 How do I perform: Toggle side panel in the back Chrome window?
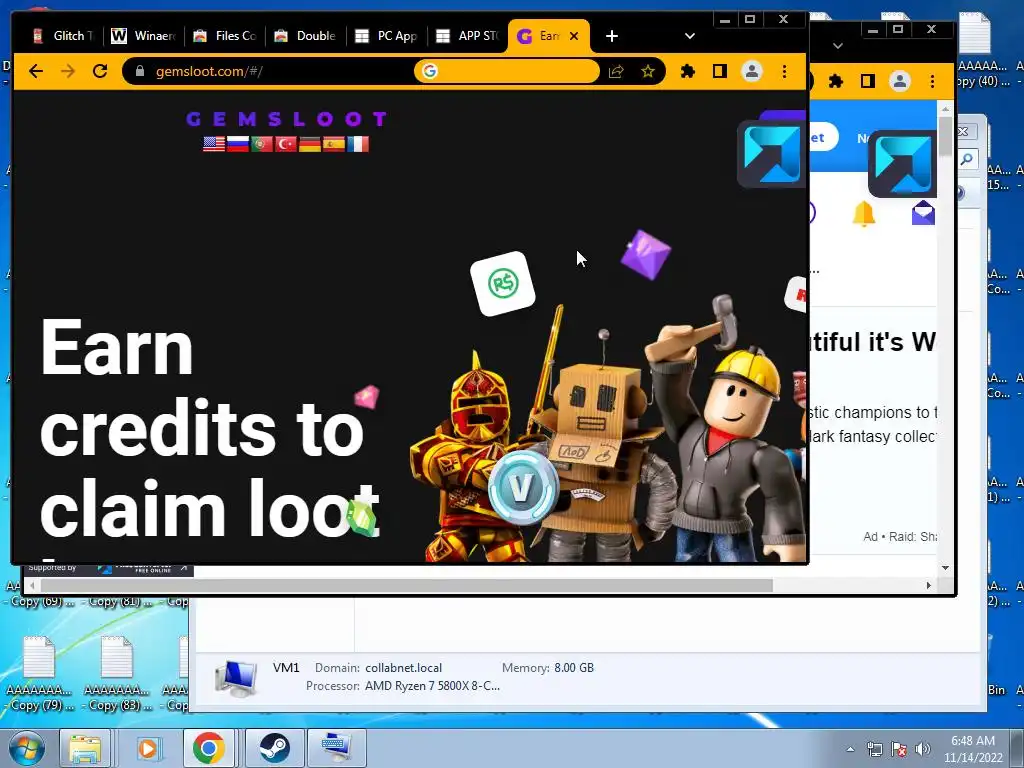[868, 81]
